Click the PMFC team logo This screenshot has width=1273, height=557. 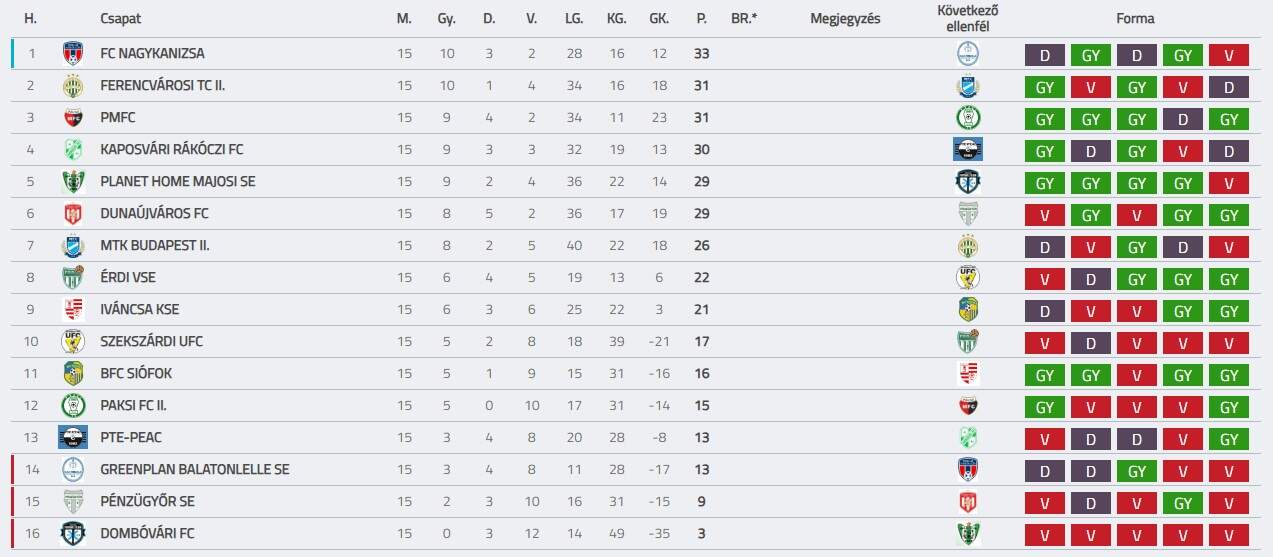(x=72, y=118)
